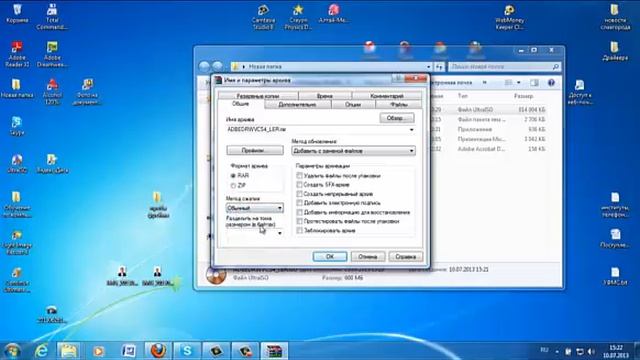640x360 pixels.
Task: Open the Adobe Dreamweaver desktop shortcut
Action: [x=52, y=54]
